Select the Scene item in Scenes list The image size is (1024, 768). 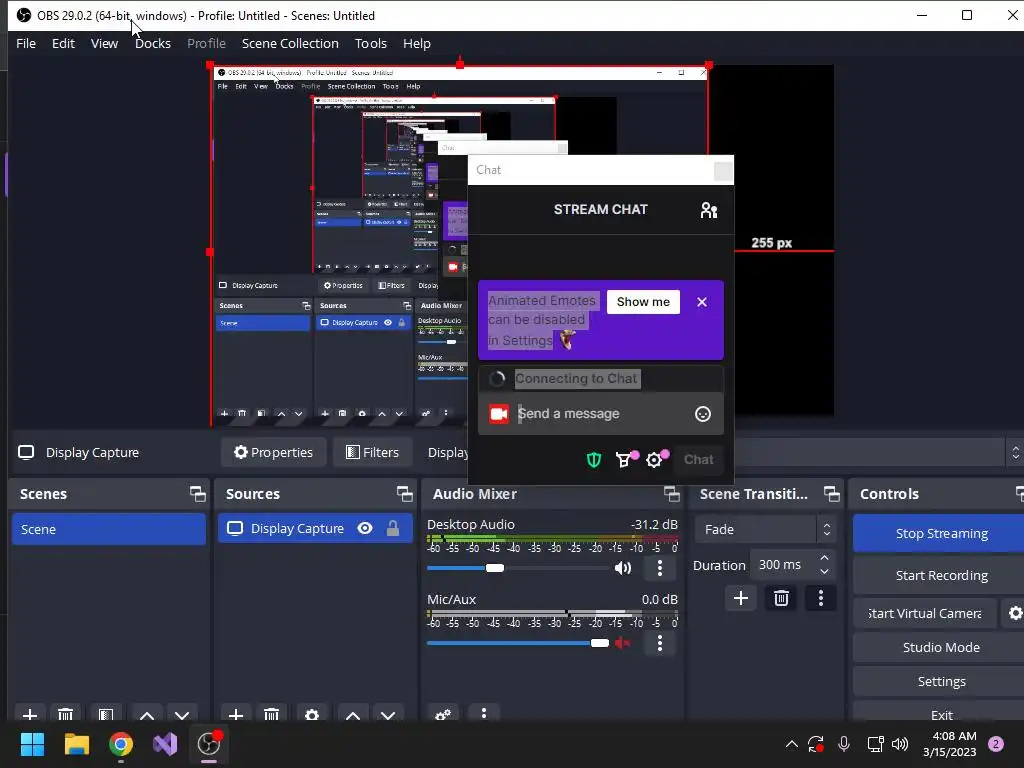[x=108, y=529]
